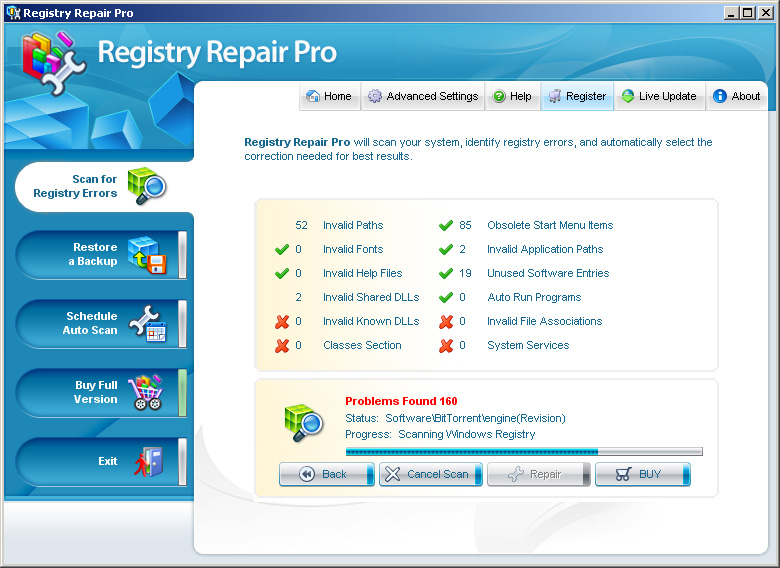This screenshot has width=780, height=568.
Task: Click the BUY button
Action: [643, 474]
